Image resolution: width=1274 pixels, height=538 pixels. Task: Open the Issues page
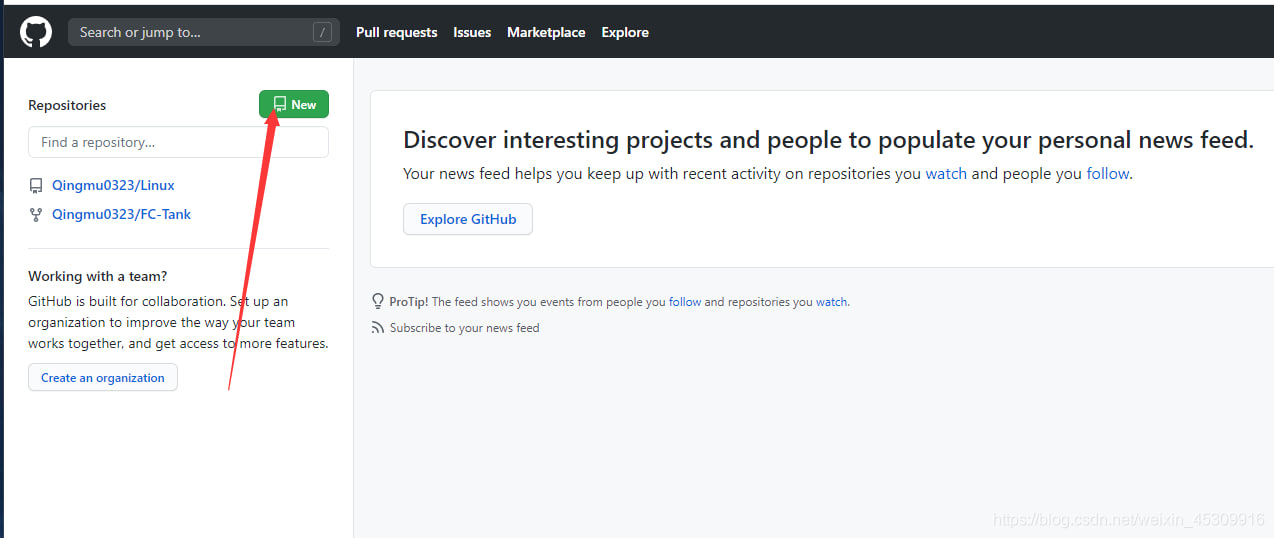point(472,32)
